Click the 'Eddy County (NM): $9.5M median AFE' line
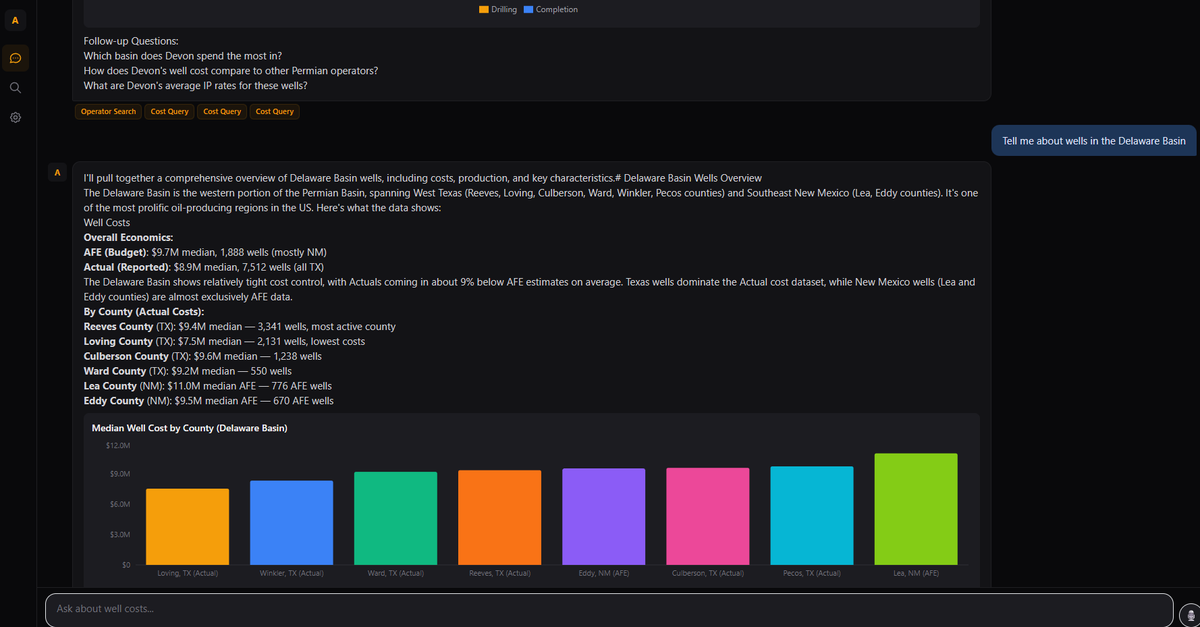The height and width of the screenshot is (627, 1200). [209, 401]
